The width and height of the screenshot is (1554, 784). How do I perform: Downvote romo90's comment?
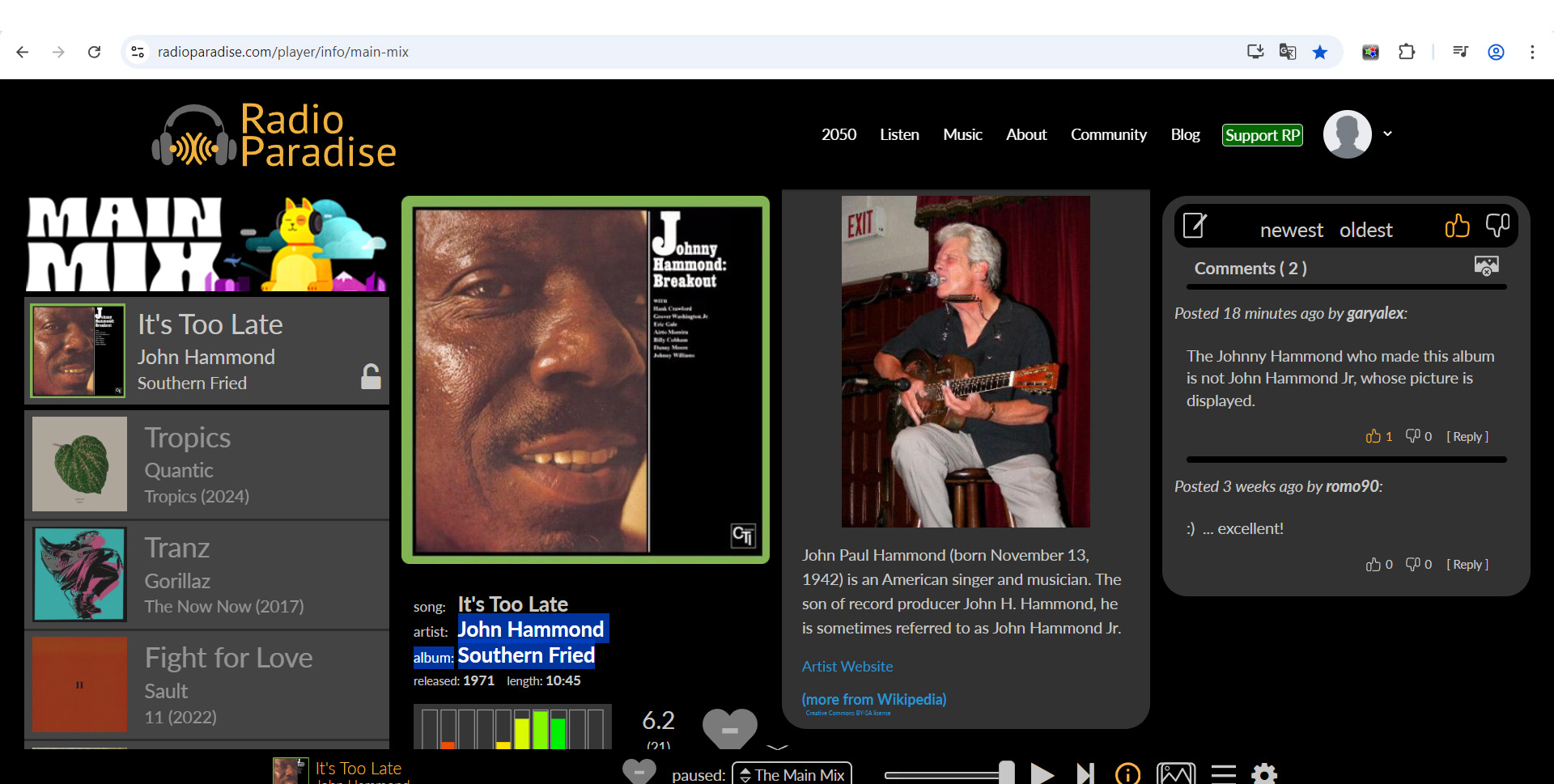1413,564
